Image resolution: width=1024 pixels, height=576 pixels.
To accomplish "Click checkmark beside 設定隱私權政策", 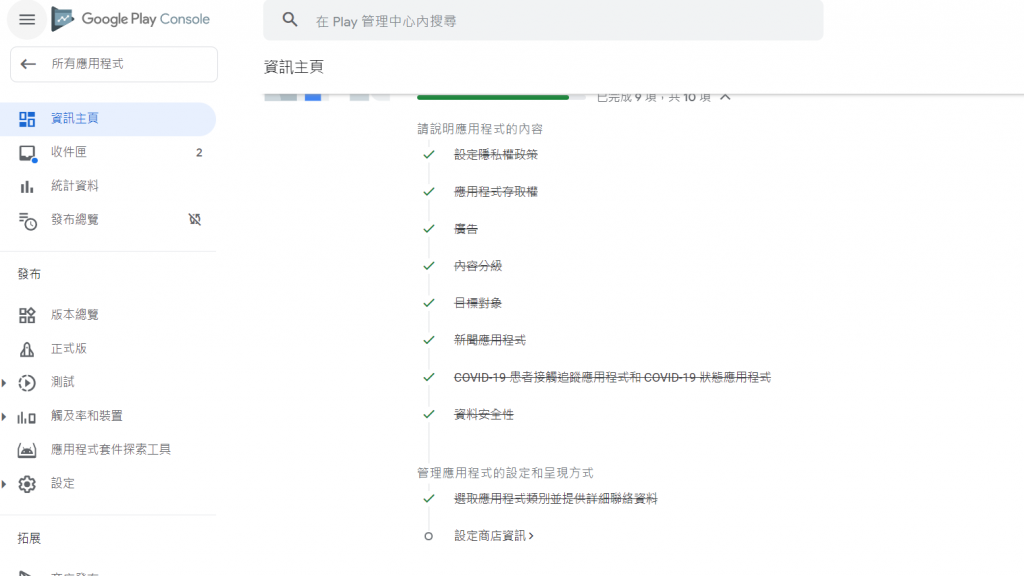I will [428, 155].
